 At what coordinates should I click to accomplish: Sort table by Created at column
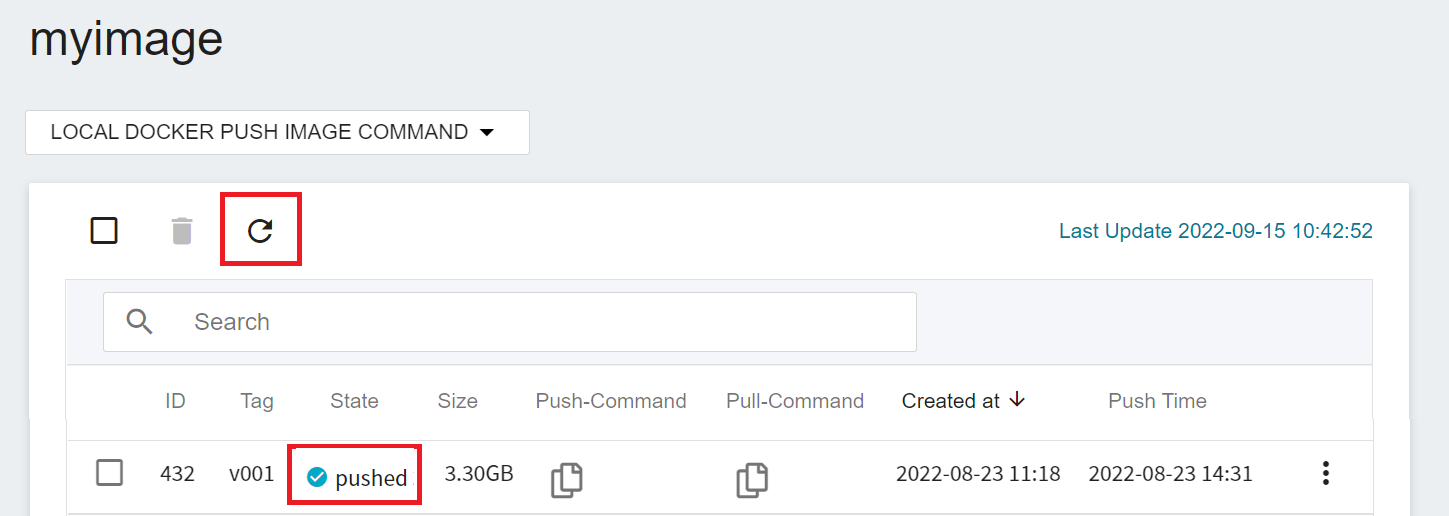click(x=950, y=401)
